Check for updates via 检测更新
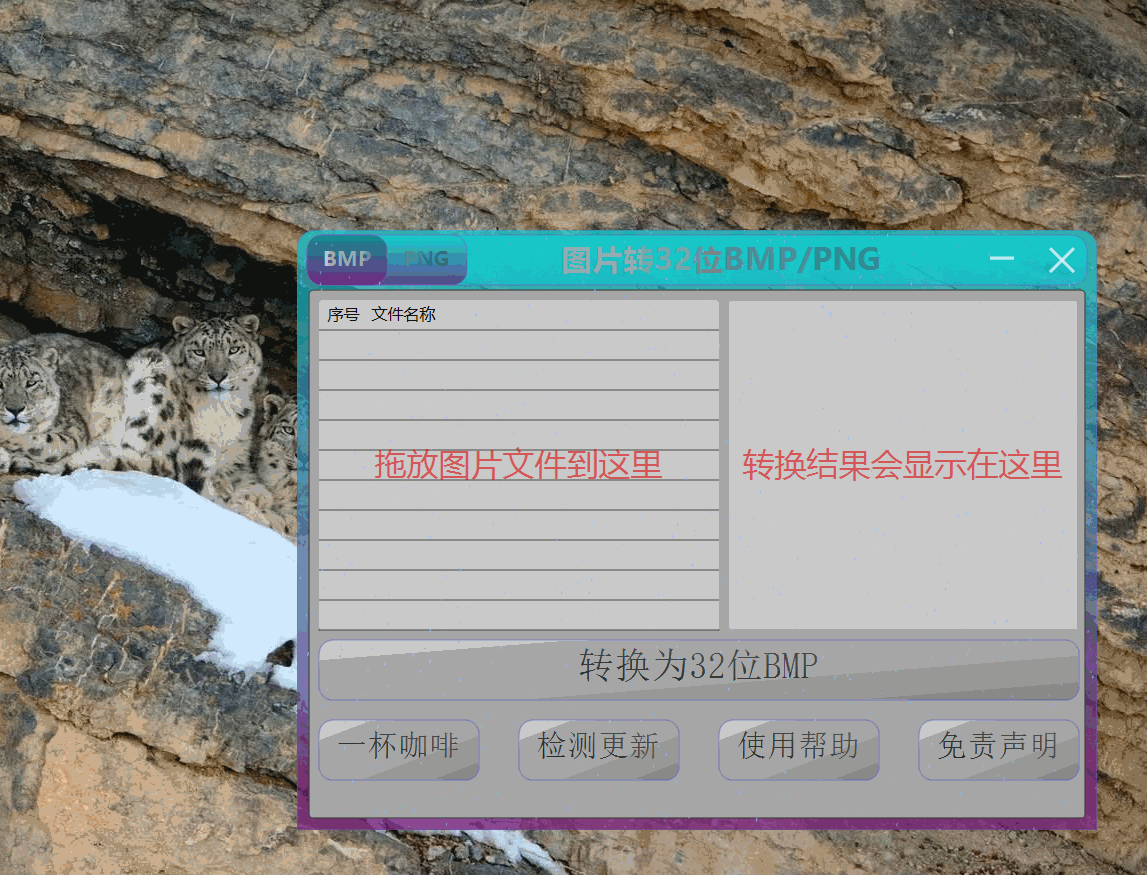The width and height of the screenshot is (1147, 875). pos(598,749)
